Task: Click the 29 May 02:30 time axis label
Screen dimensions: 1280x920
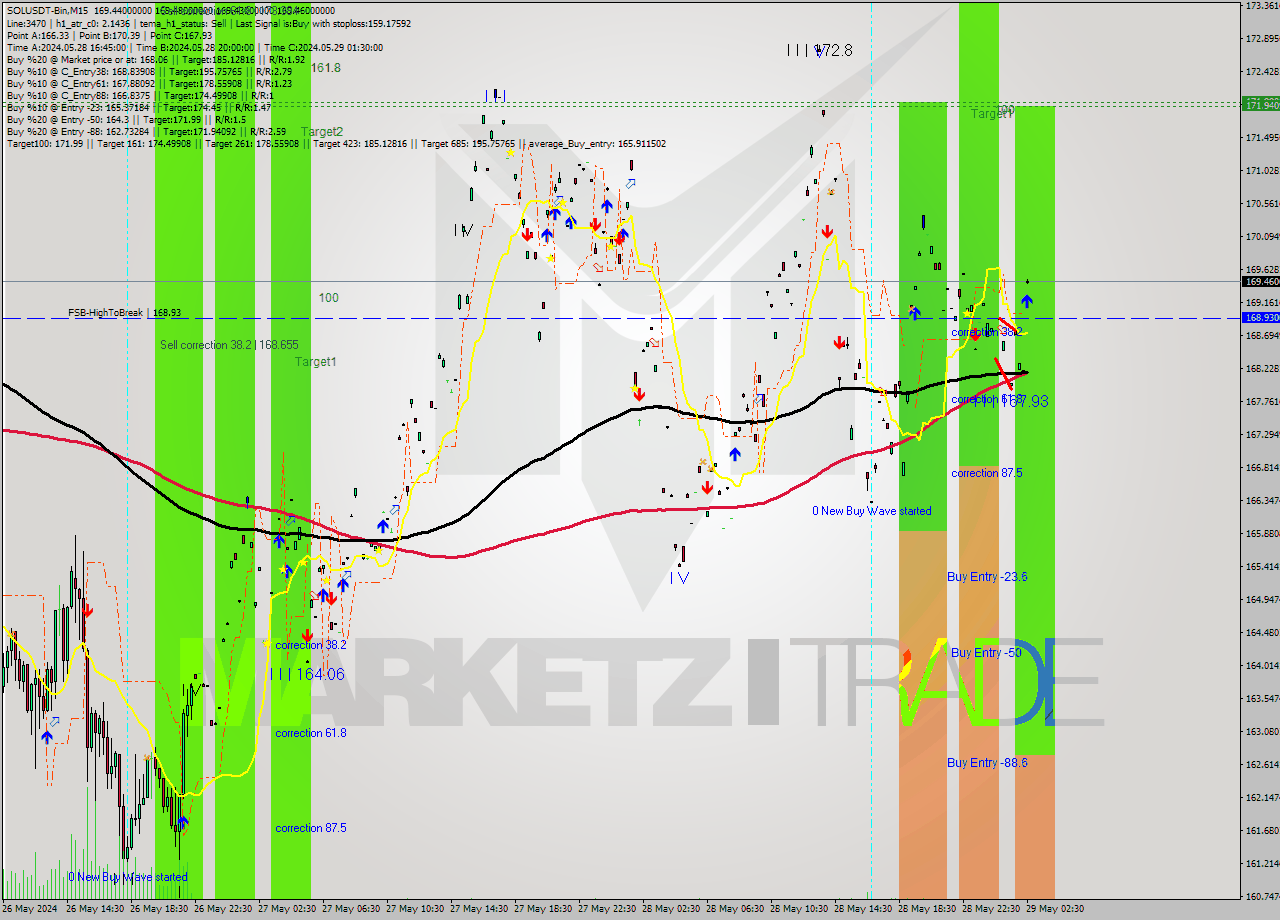Action: (1056, 909)
